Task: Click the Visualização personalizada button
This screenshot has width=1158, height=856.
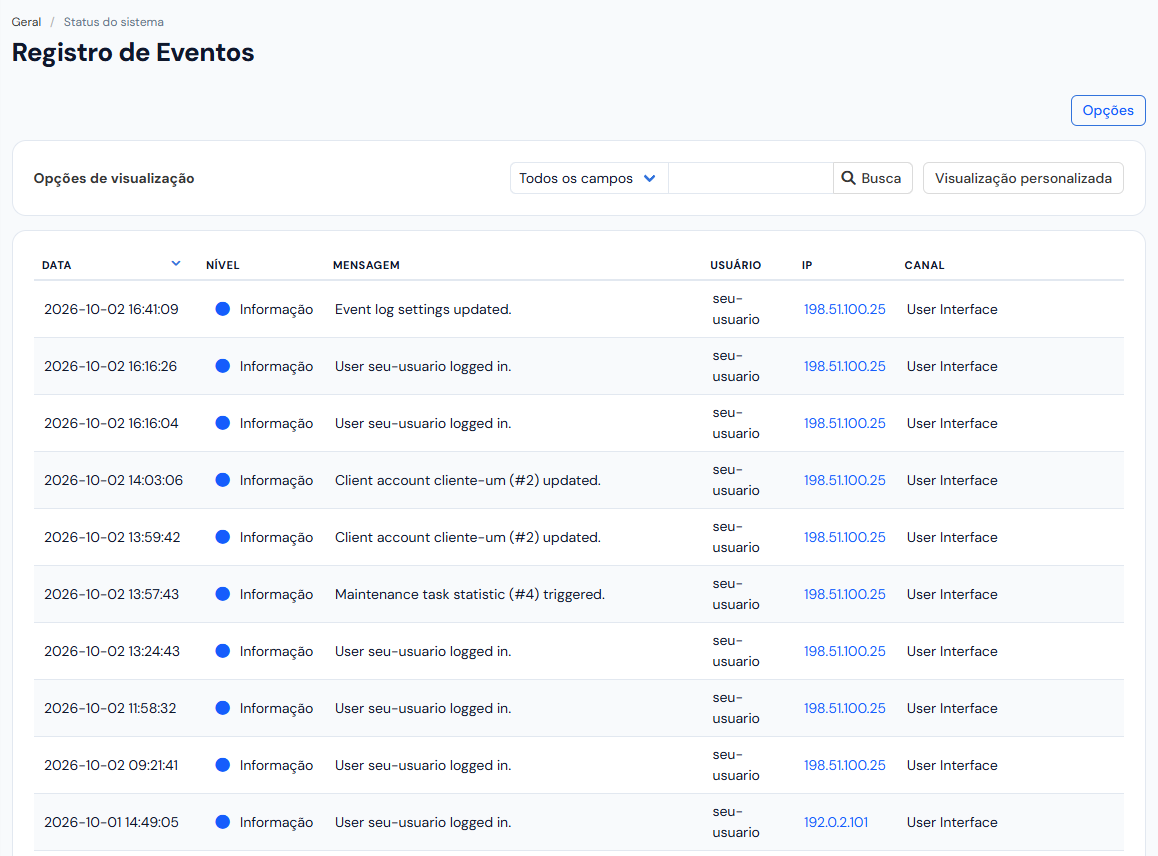Action: (1023, 178)
